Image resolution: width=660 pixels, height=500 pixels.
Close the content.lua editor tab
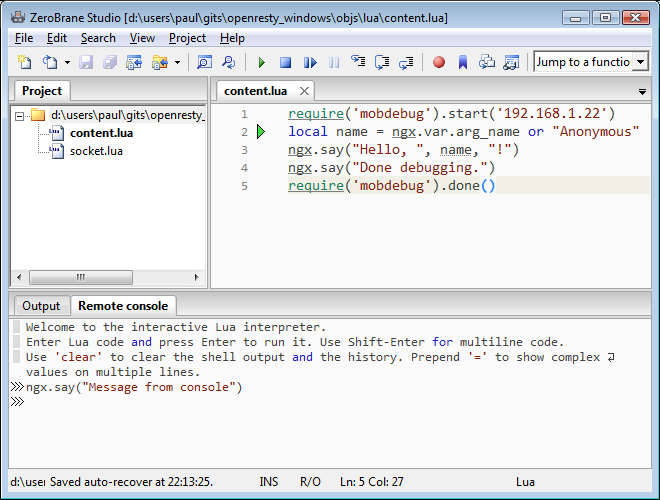[304, 91]
